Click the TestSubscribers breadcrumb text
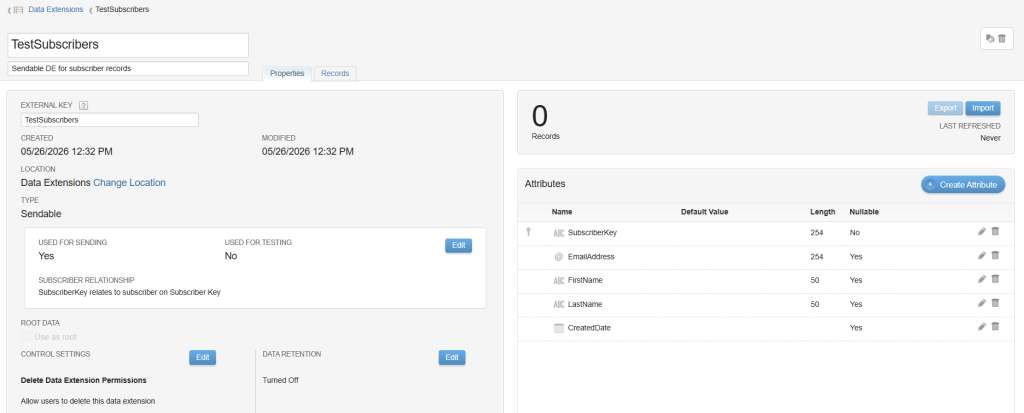This screenshot has width=1024, height=413. pos(122,10)
